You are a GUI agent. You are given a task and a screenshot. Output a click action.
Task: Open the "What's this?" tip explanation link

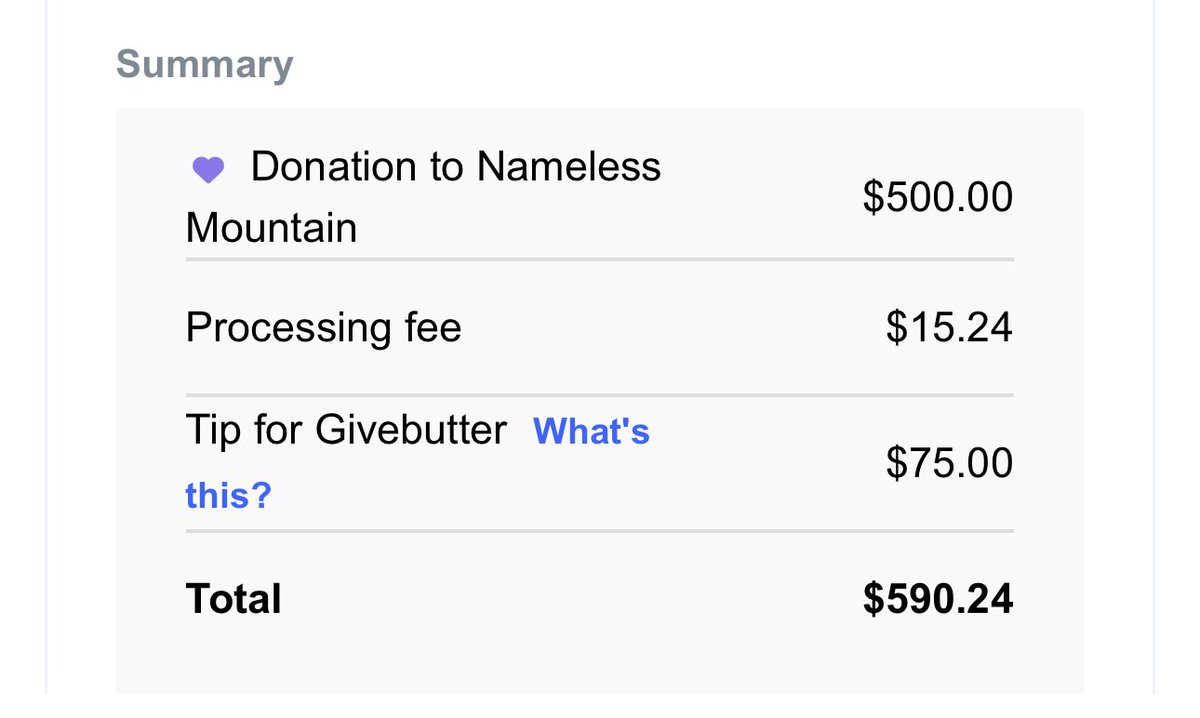(591, 432)
